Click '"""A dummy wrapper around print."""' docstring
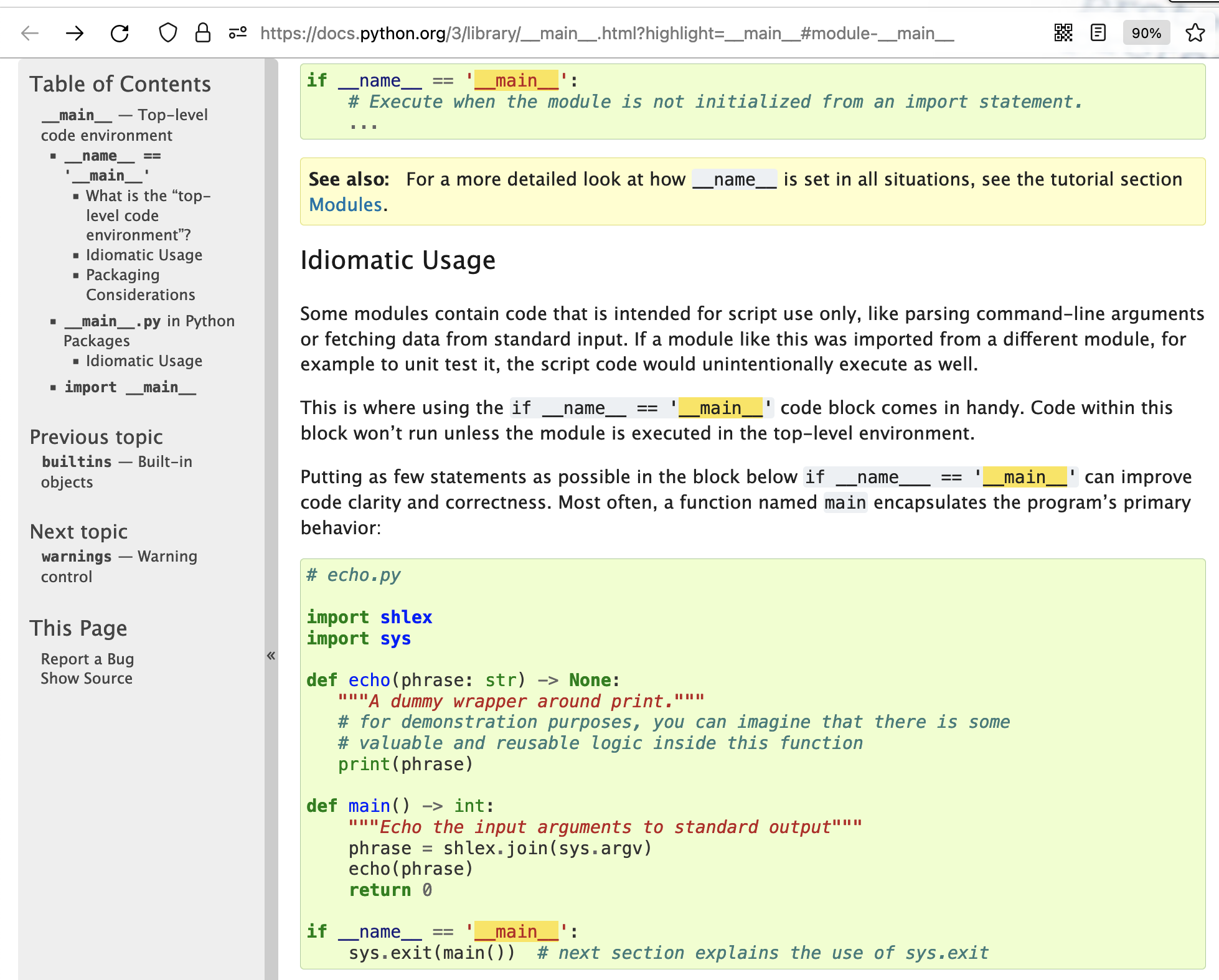1219x980 pixels. click(521, 701)
